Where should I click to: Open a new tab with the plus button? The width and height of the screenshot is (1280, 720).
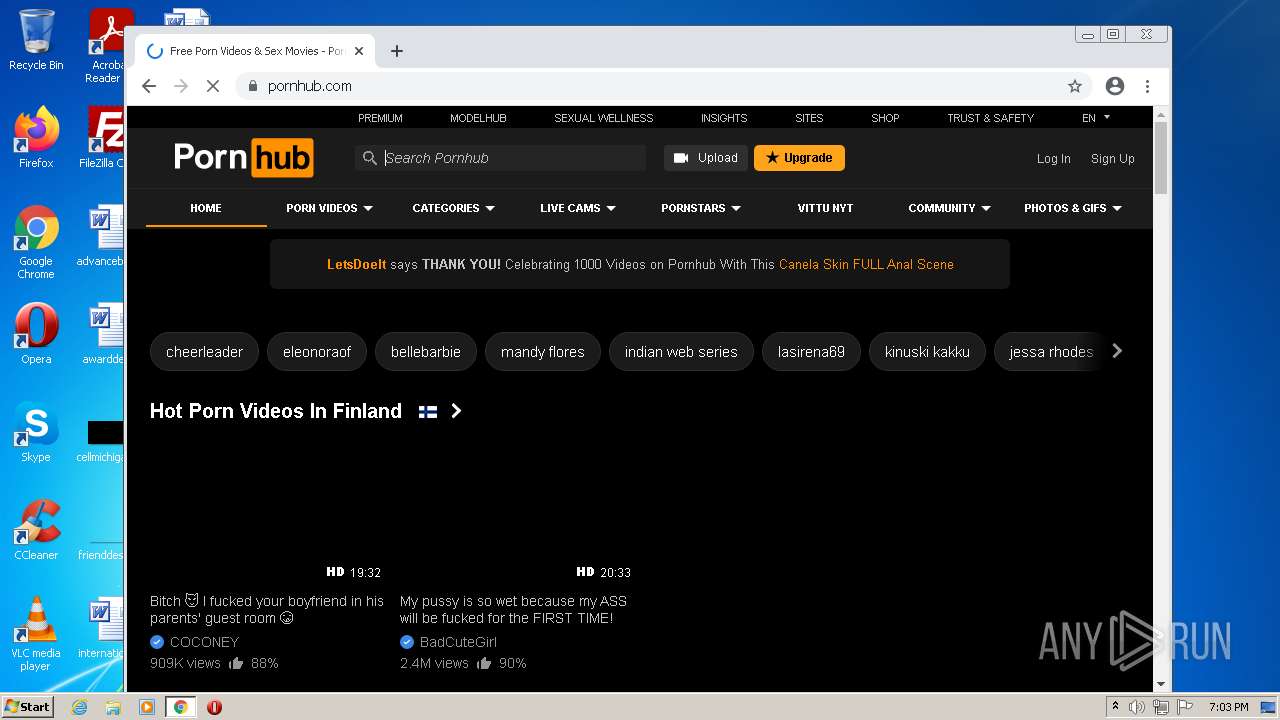[397, 51]
